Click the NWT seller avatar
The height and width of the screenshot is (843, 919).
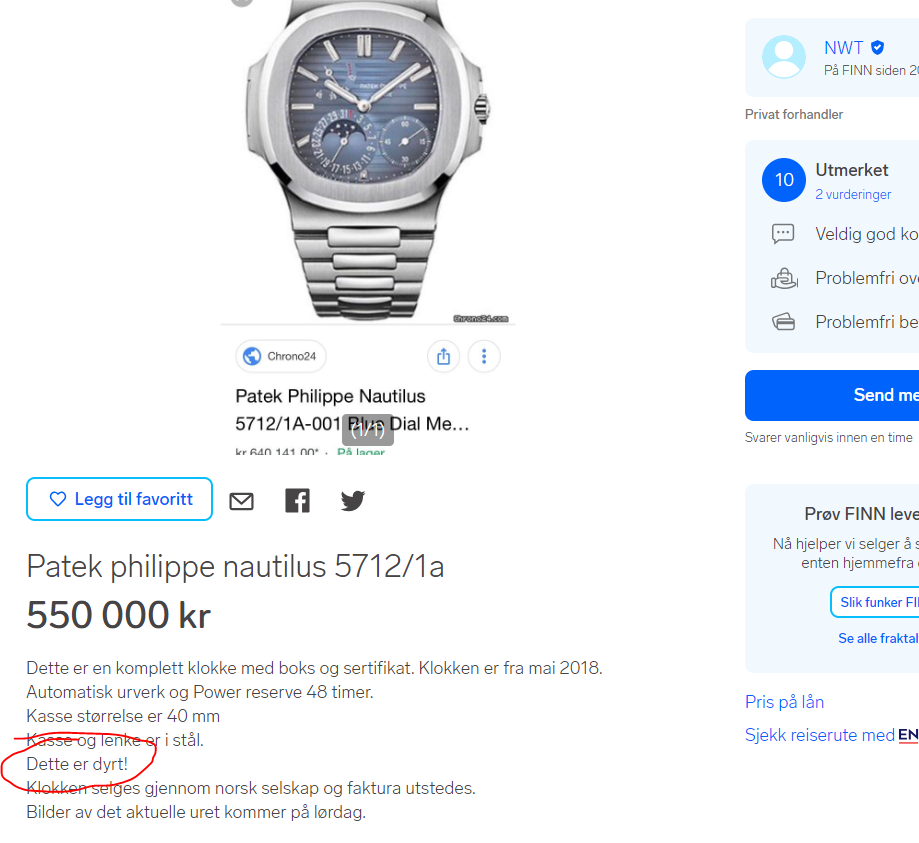click(783, 57)
